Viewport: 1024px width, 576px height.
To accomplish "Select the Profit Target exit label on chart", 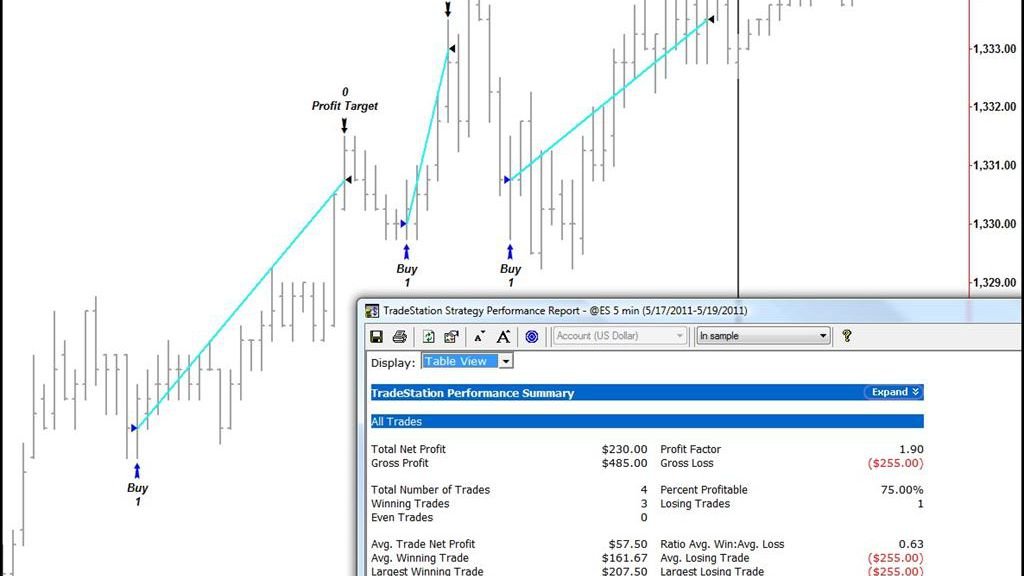I will click(345, 106).
